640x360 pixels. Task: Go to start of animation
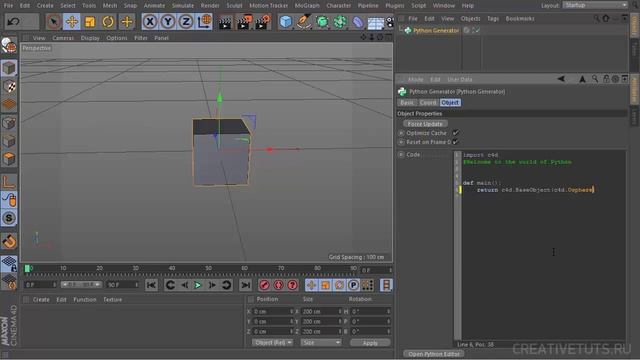pos(151,285)
